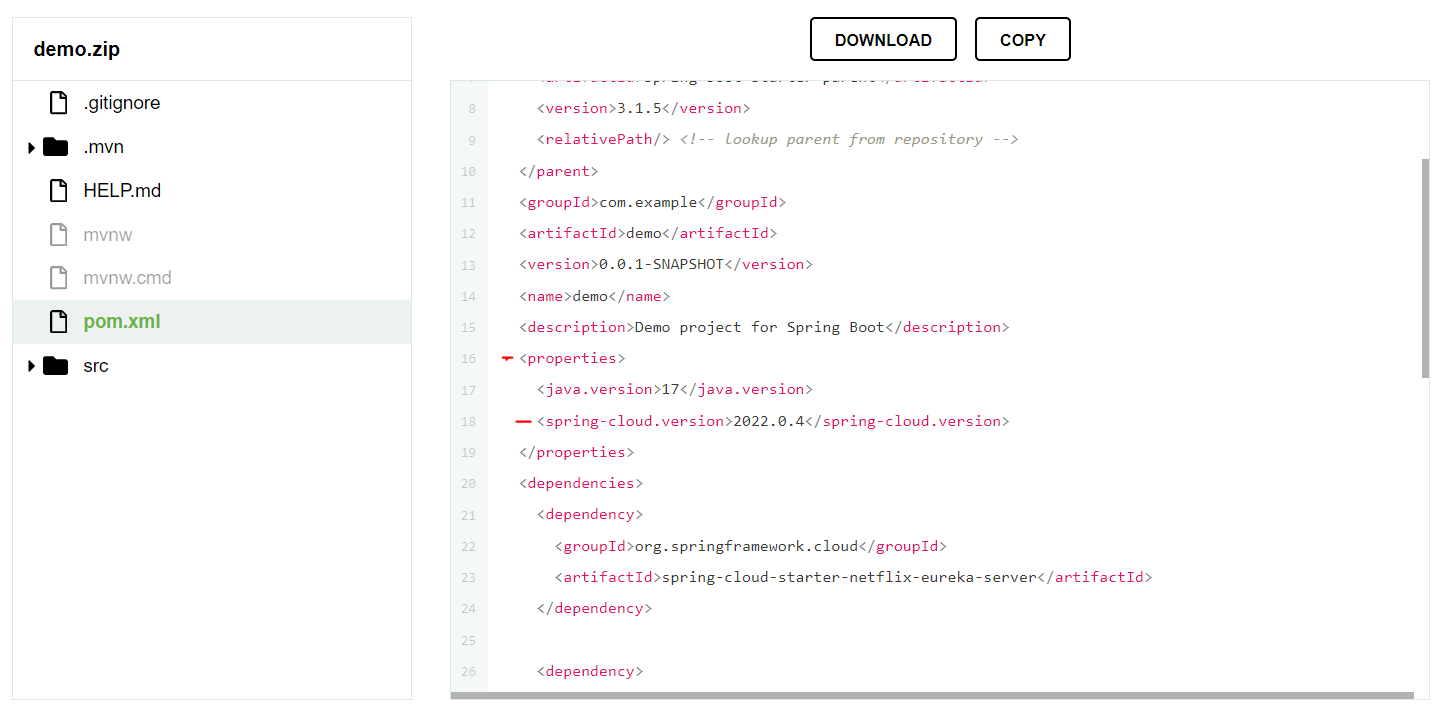Screen dimensions: 1446x710
Task: Click the pom.xml file icon
Action: (x=58, y=322)
